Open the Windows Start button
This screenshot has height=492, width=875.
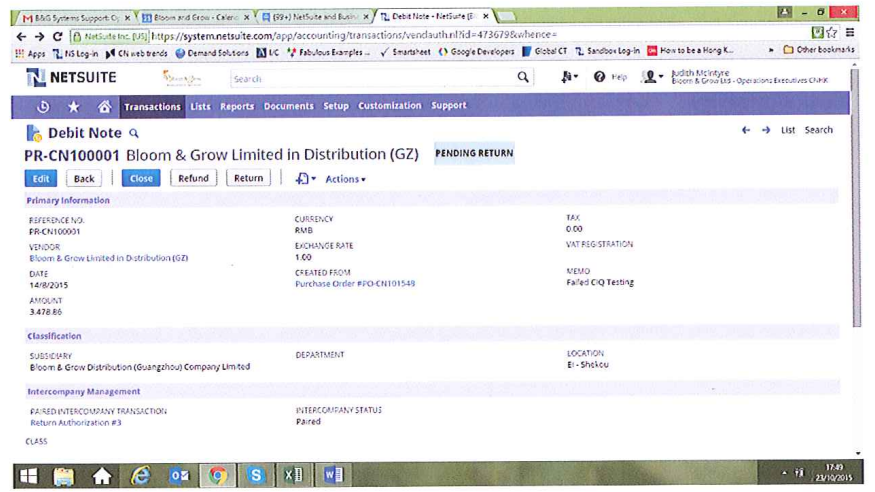tap(28, 476)
